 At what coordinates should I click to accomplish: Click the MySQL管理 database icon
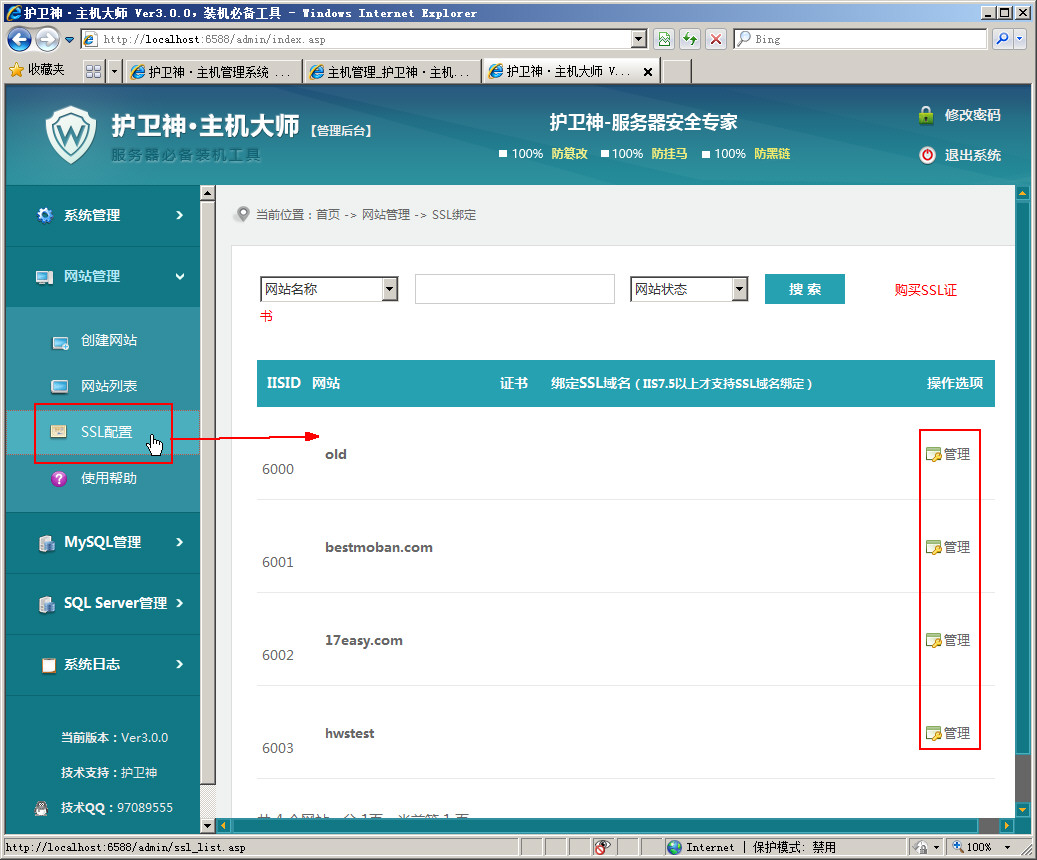46,543
